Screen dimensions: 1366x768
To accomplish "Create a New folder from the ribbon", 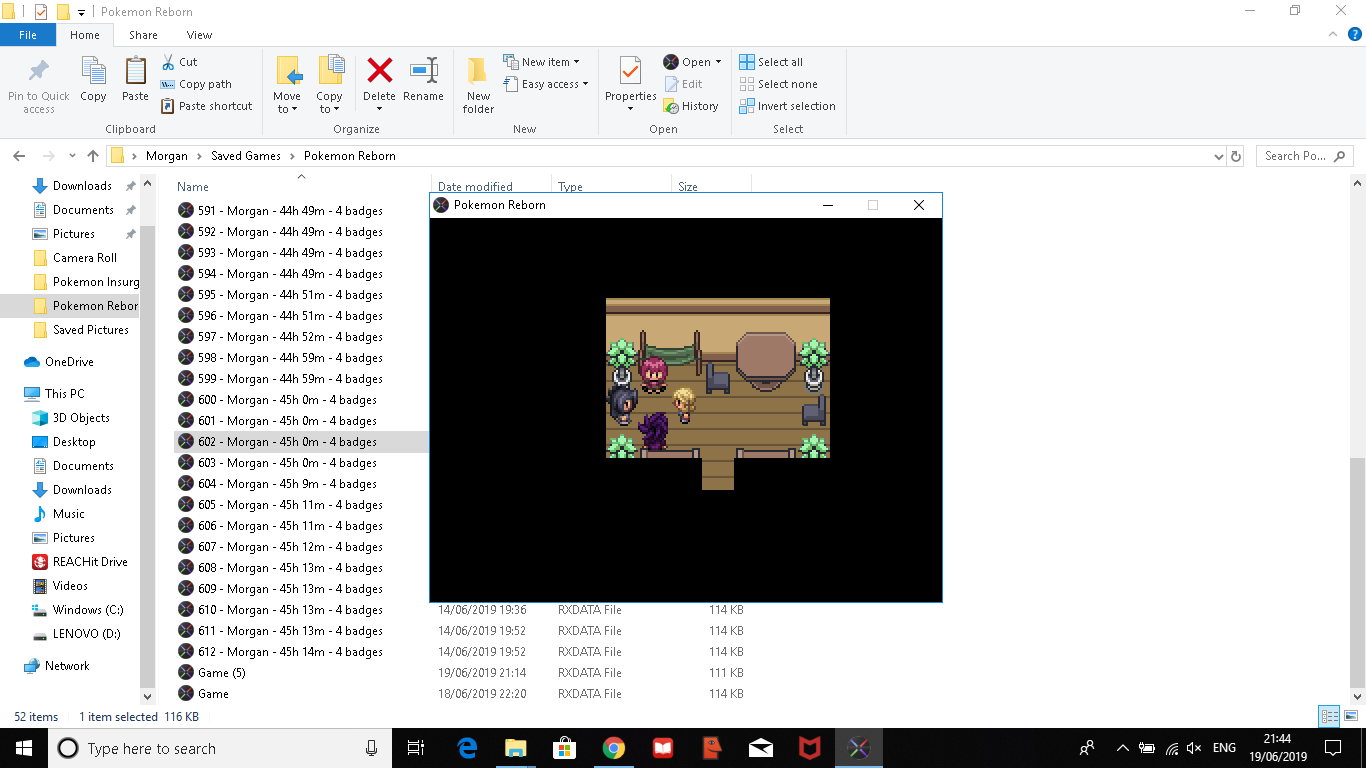I will click(x=478, y=84).
